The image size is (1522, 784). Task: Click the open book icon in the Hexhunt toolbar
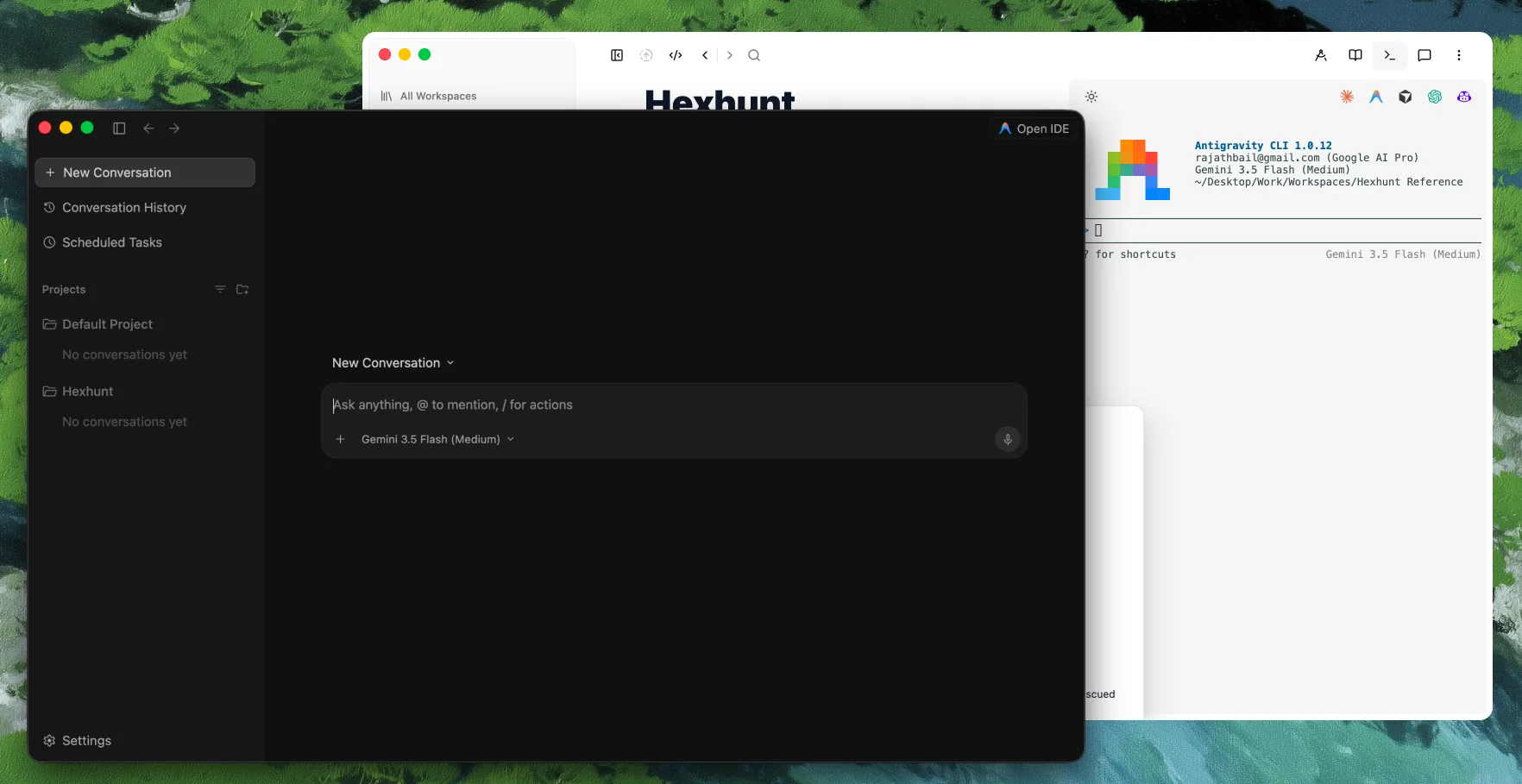(1355, 55)
